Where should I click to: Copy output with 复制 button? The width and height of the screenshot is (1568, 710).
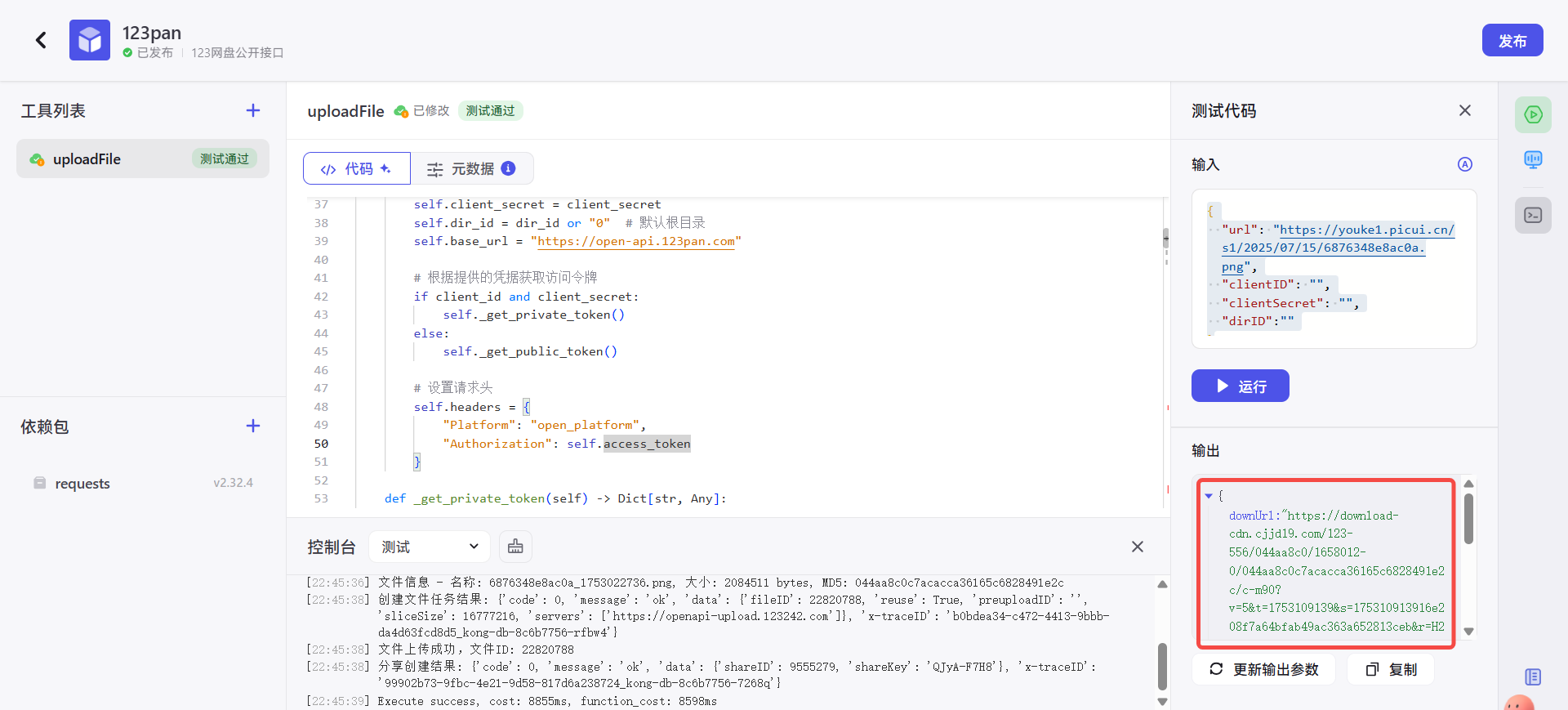click(x=1391, y=669)
